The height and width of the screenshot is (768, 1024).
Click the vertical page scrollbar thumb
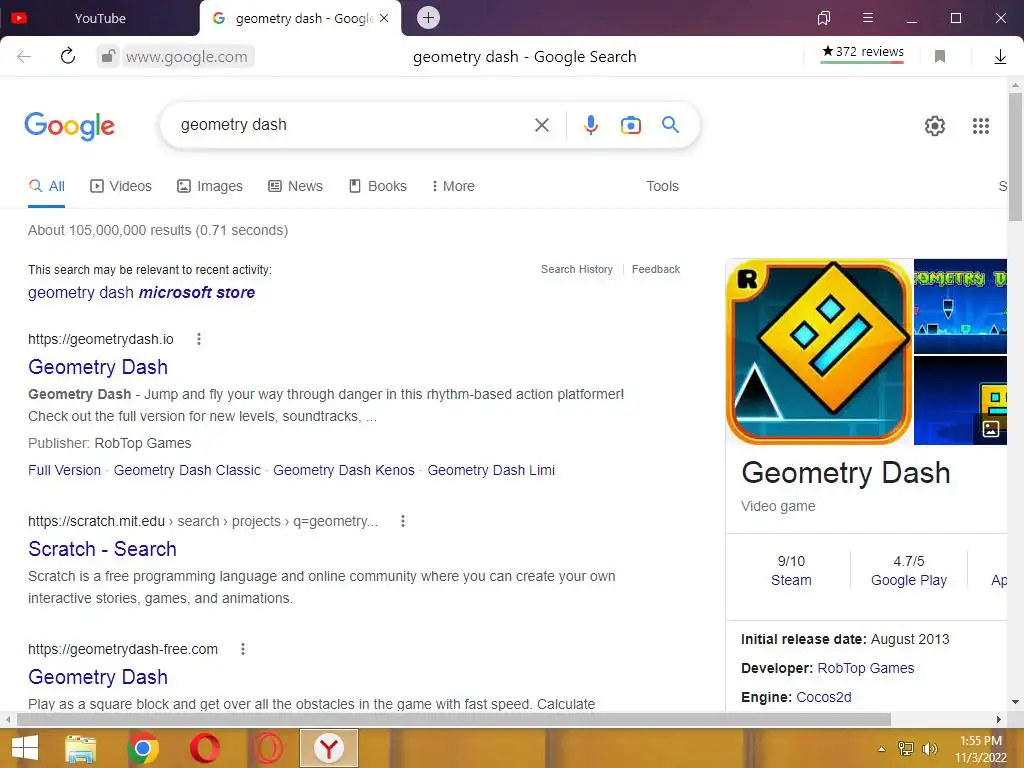tap(1015, 157)
